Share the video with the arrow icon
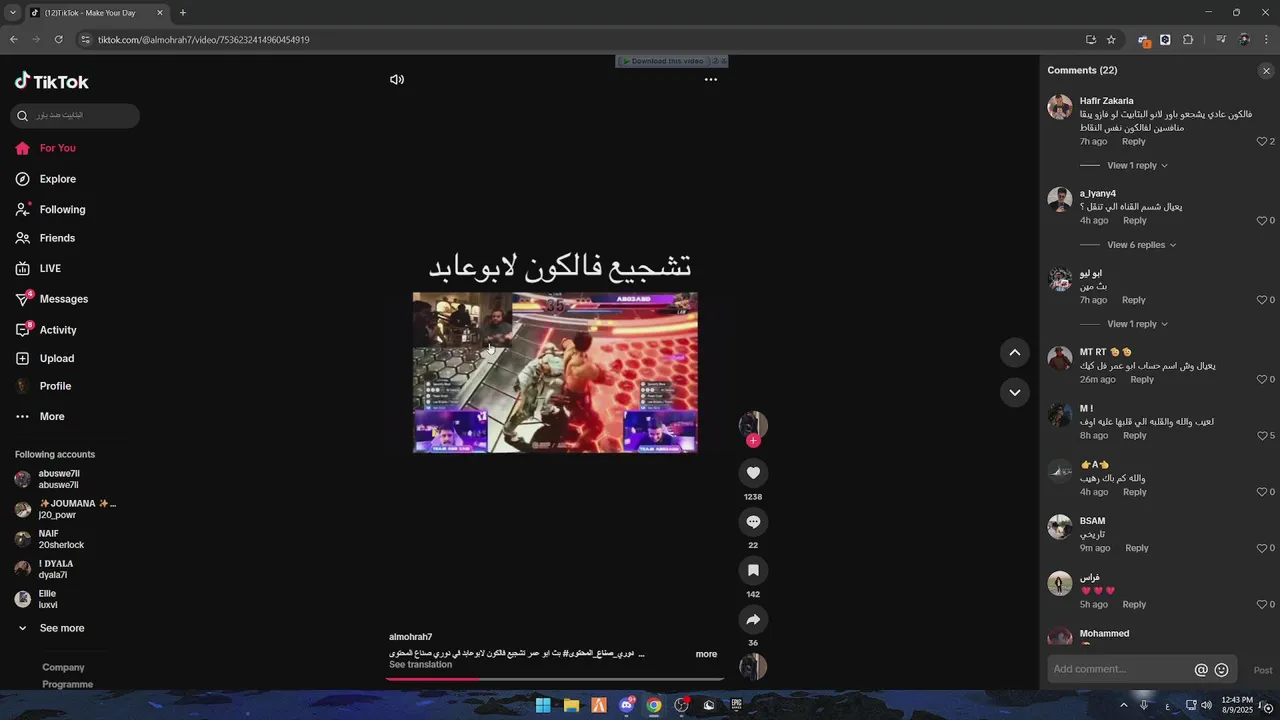This screenshot has height=720, width=1280. 753,619
